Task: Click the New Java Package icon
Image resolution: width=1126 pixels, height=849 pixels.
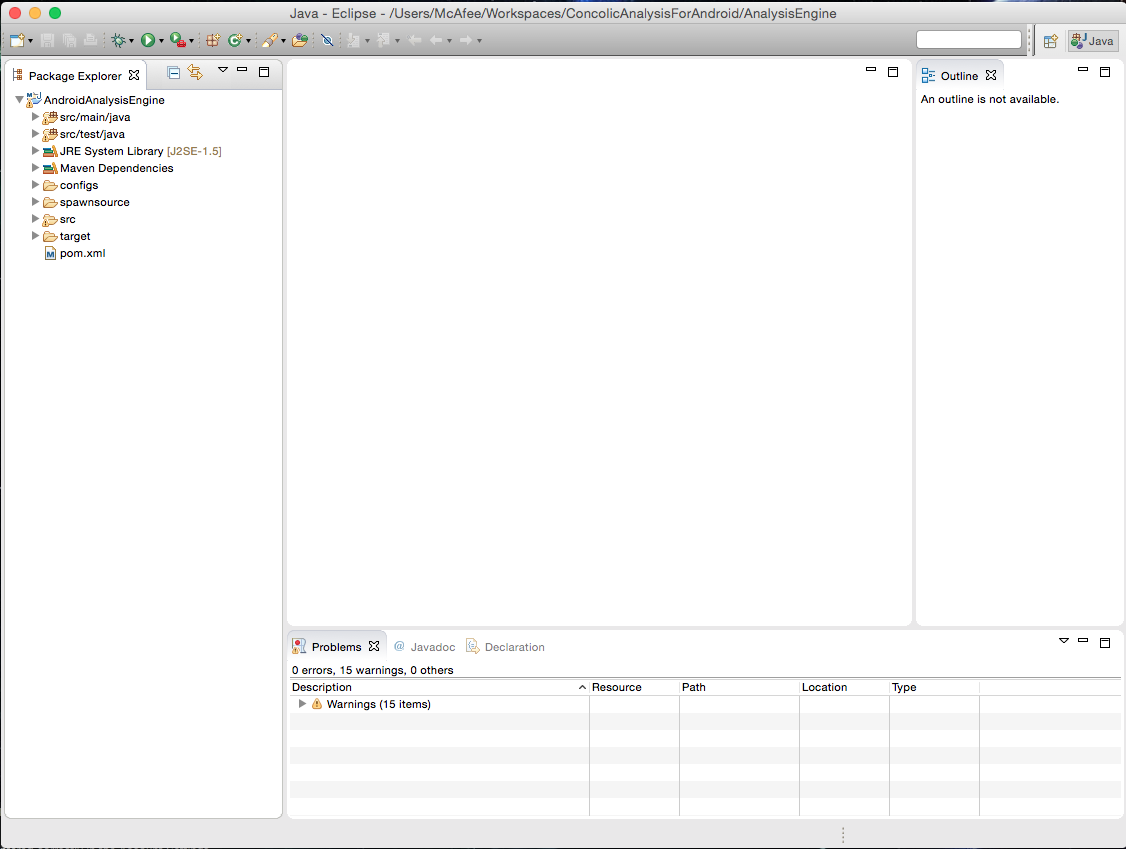Action: (213, 40)
